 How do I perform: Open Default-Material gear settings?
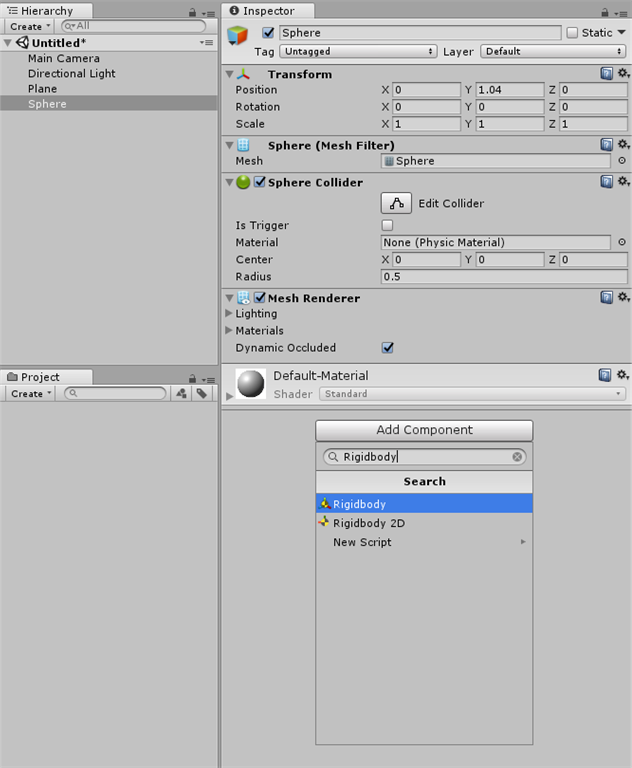(x=623, y=375)
